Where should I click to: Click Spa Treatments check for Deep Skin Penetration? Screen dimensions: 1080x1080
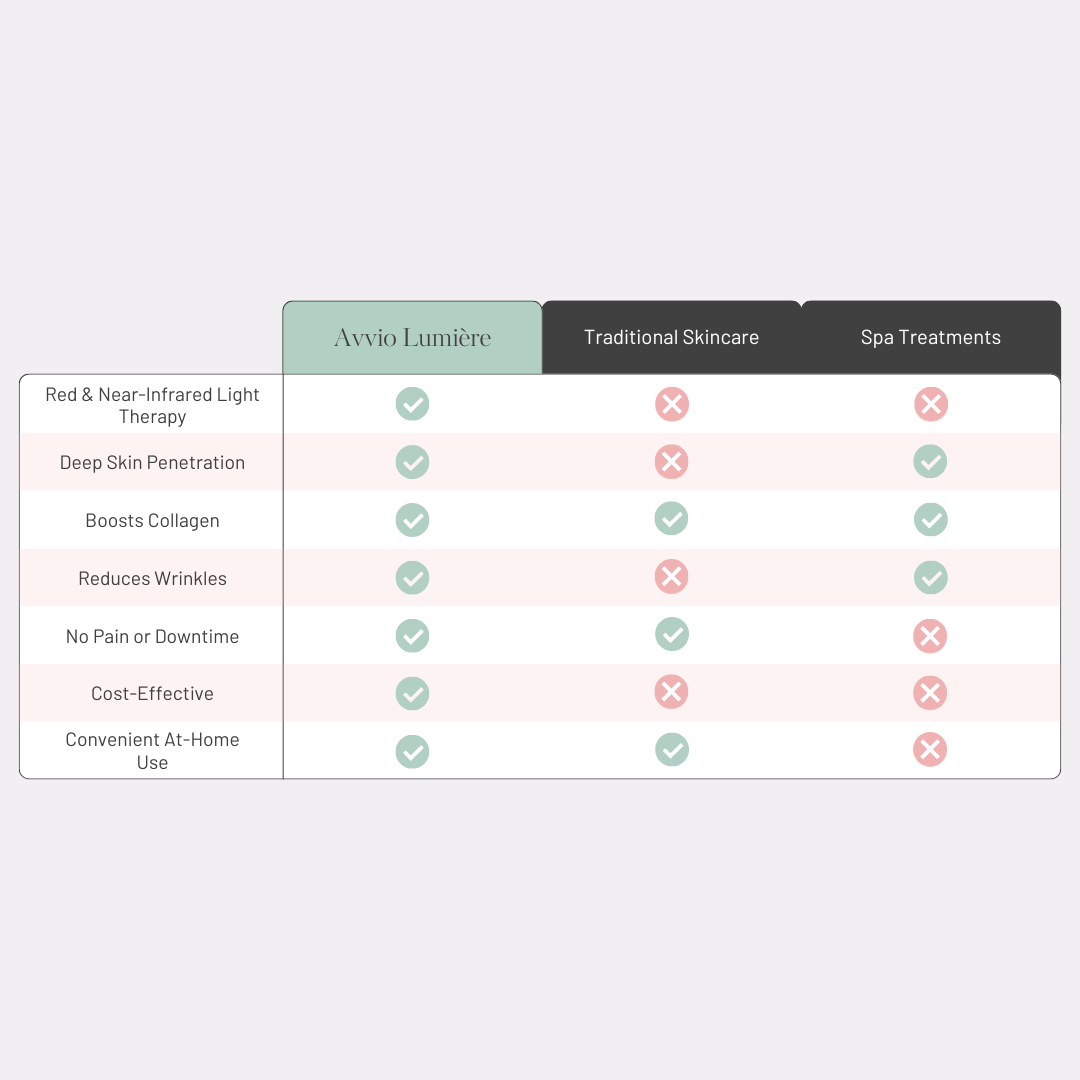click(x=930, y=461)
